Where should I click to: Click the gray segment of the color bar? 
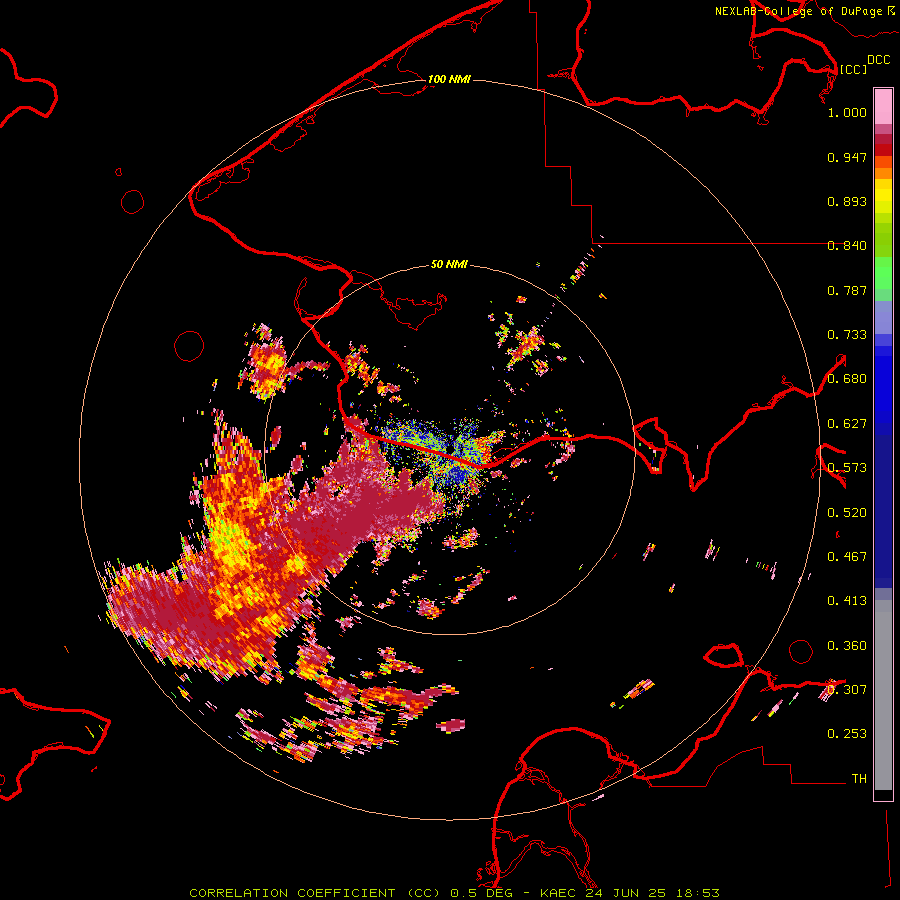(883, 695)
